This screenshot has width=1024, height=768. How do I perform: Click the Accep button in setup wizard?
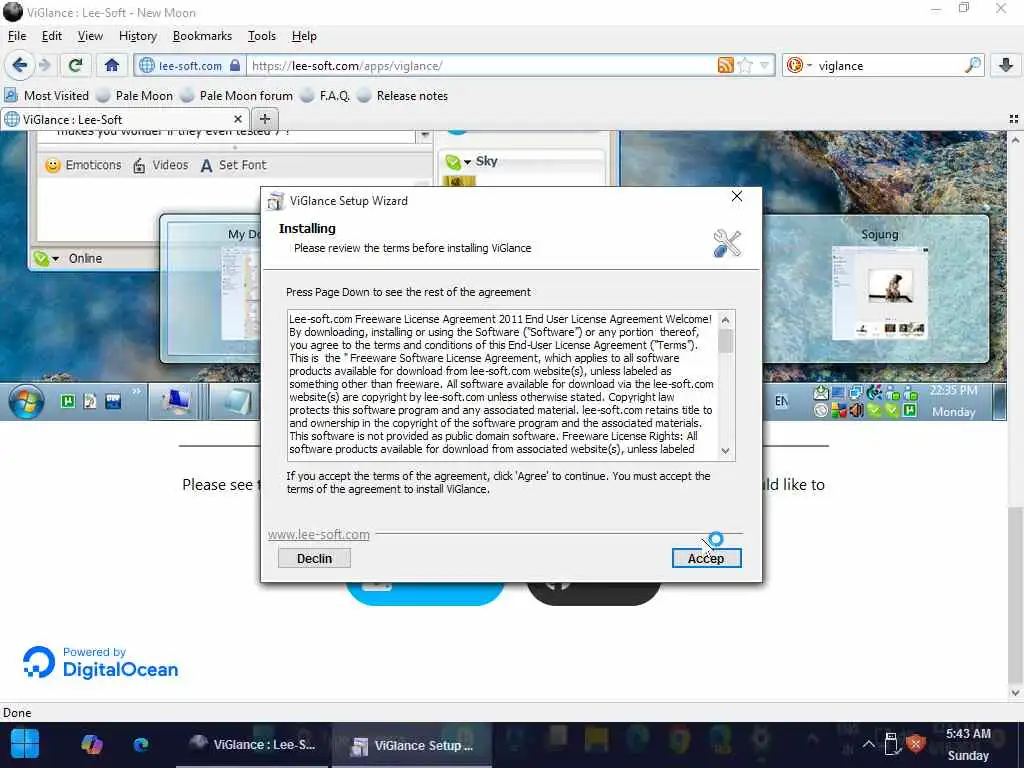[x=706, y=558]
